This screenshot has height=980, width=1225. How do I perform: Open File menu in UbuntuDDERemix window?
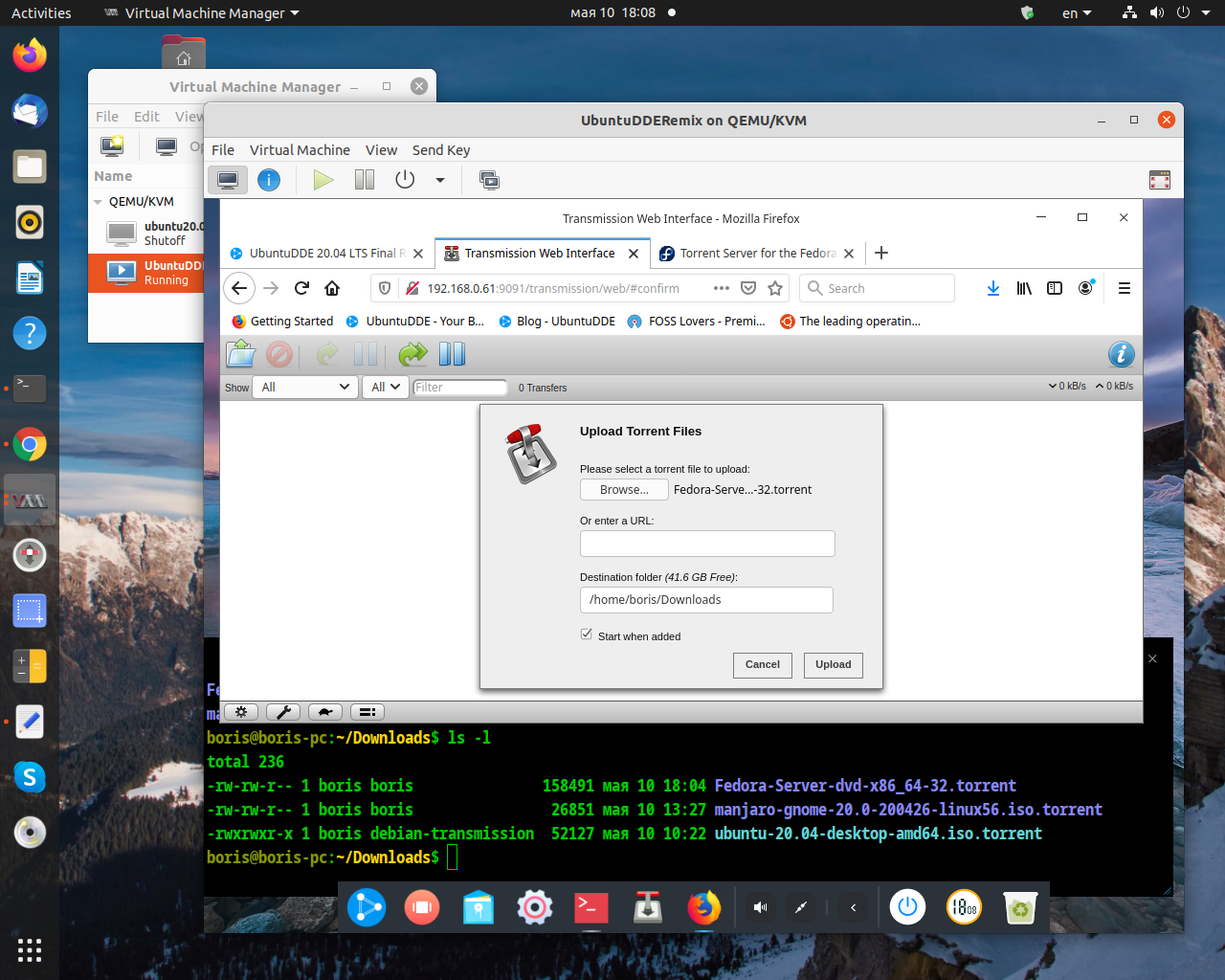pyautogui.click(x=223, y=150)
